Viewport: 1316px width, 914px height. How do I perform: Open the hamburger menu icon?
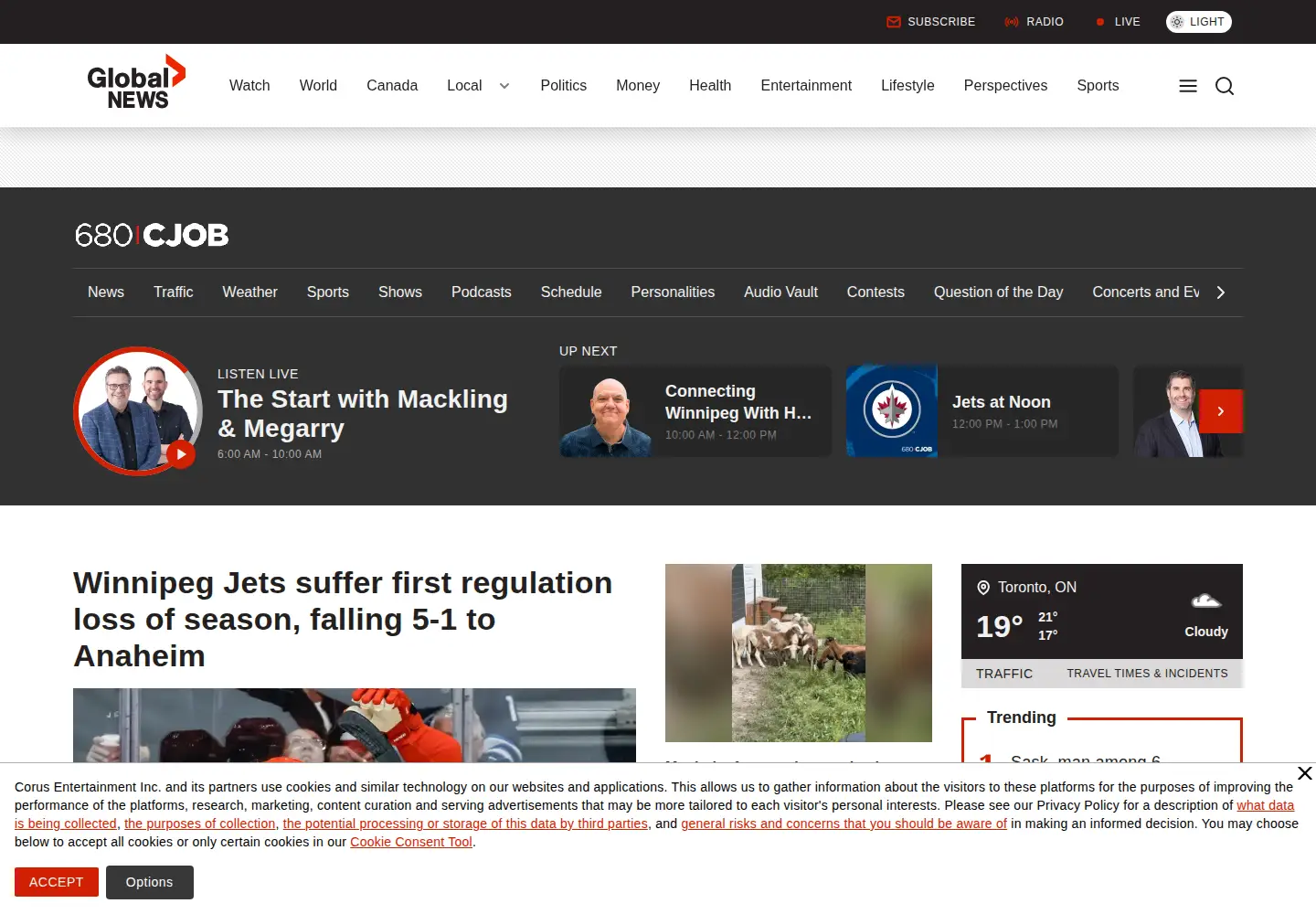[x=1188, y=86]
